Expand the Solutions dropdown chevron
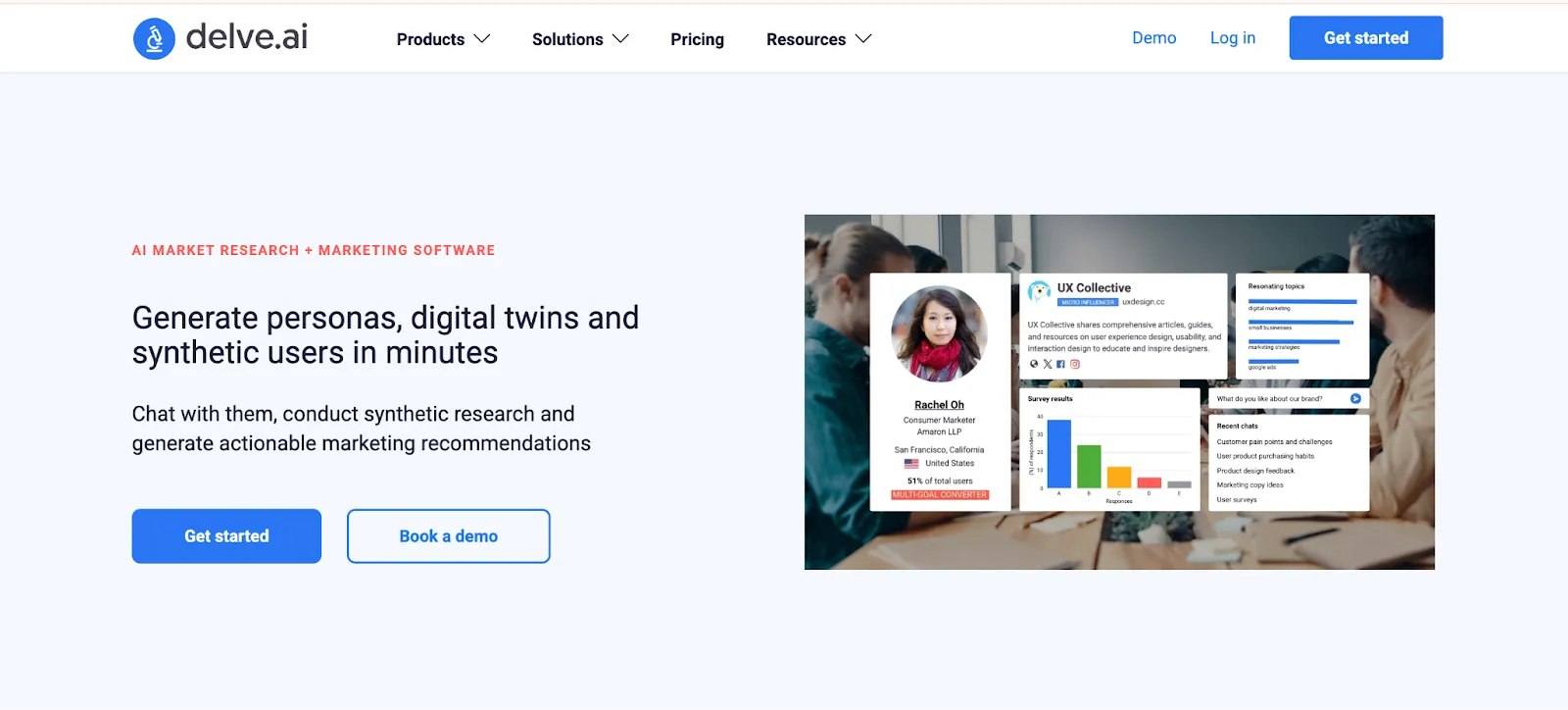 [x=620, y=39]
